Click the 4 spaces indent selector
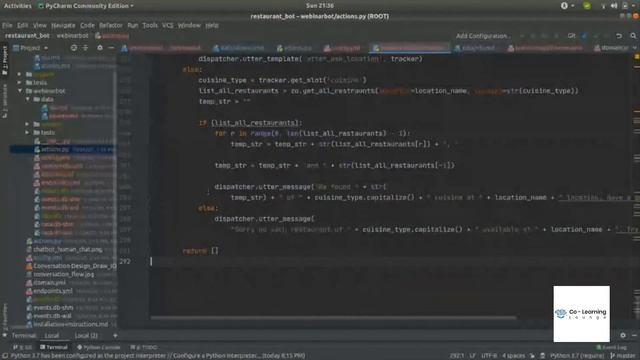640x360 pixels. click(513, 356)
